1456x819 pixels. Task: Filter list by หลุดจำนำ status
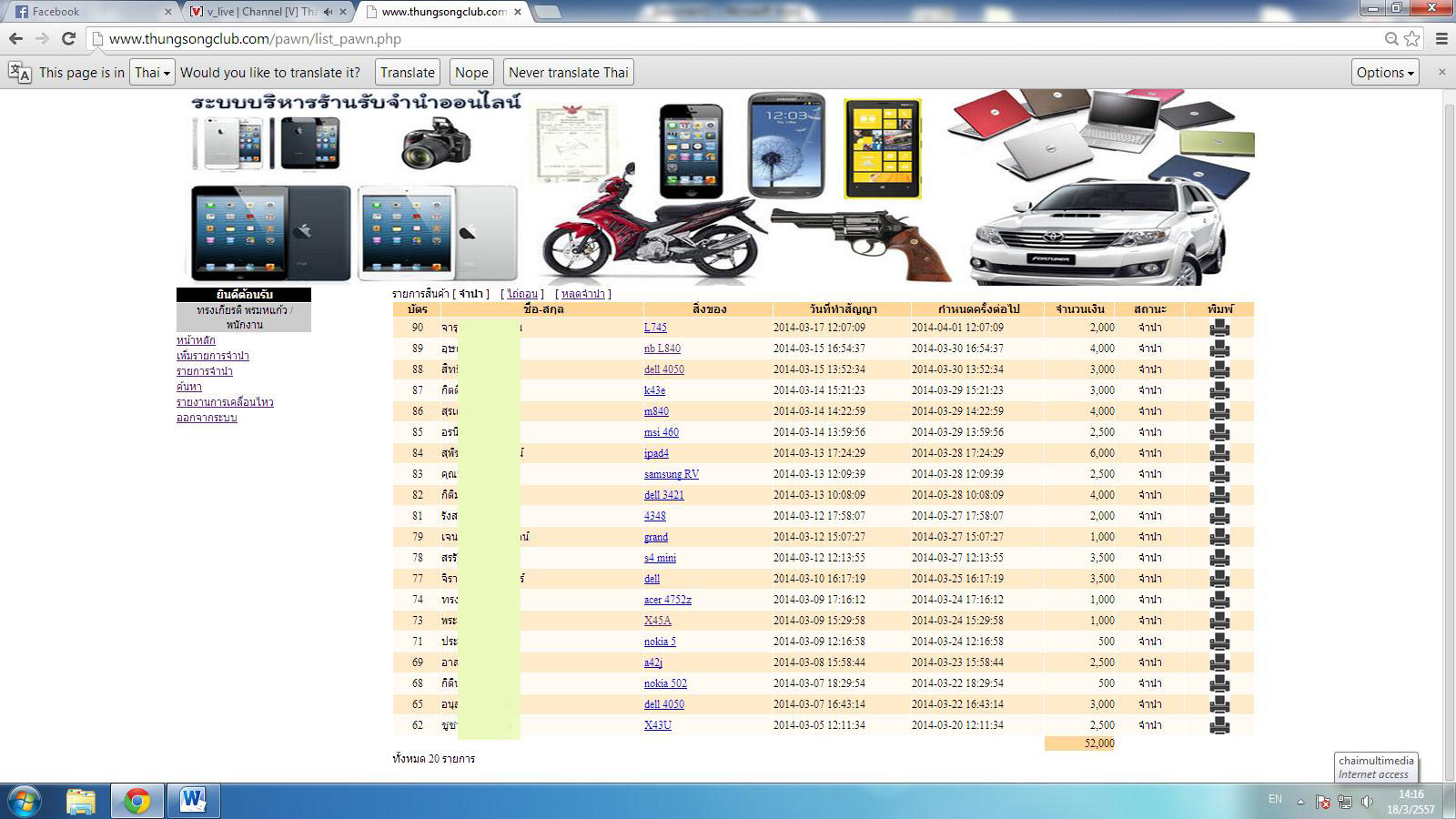(x=582, y=294)
